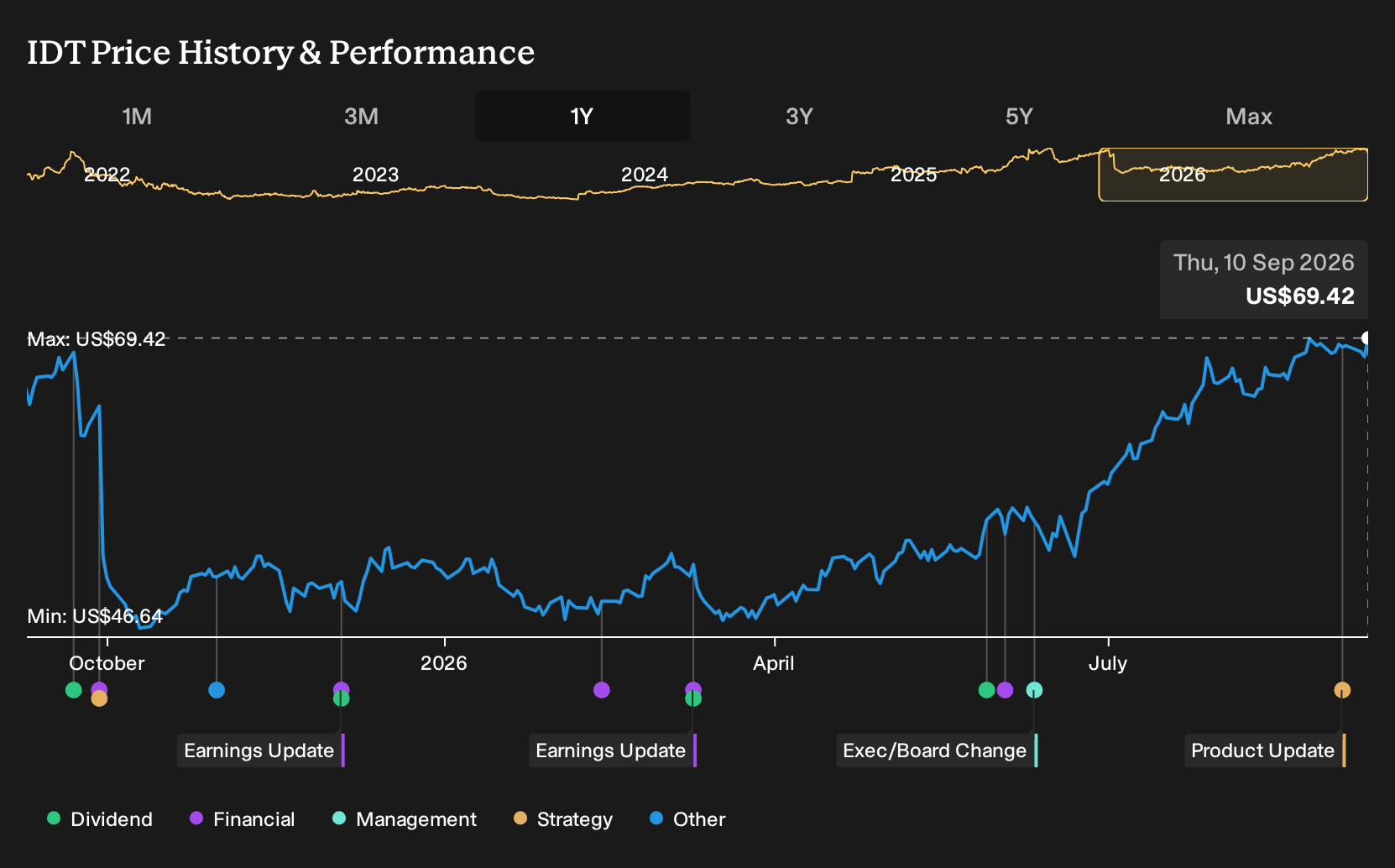
Task: Open the first Earnings Update label near October
Action: (x=261, y=750)
